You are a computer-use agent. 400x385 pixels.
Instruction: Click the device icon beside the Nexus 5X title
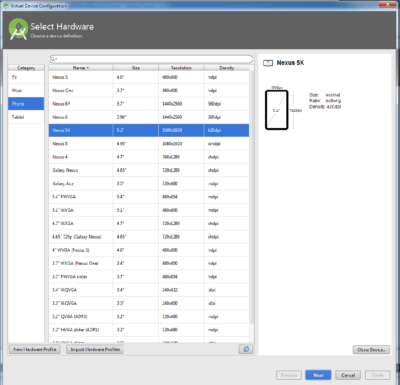coord(268,63)
